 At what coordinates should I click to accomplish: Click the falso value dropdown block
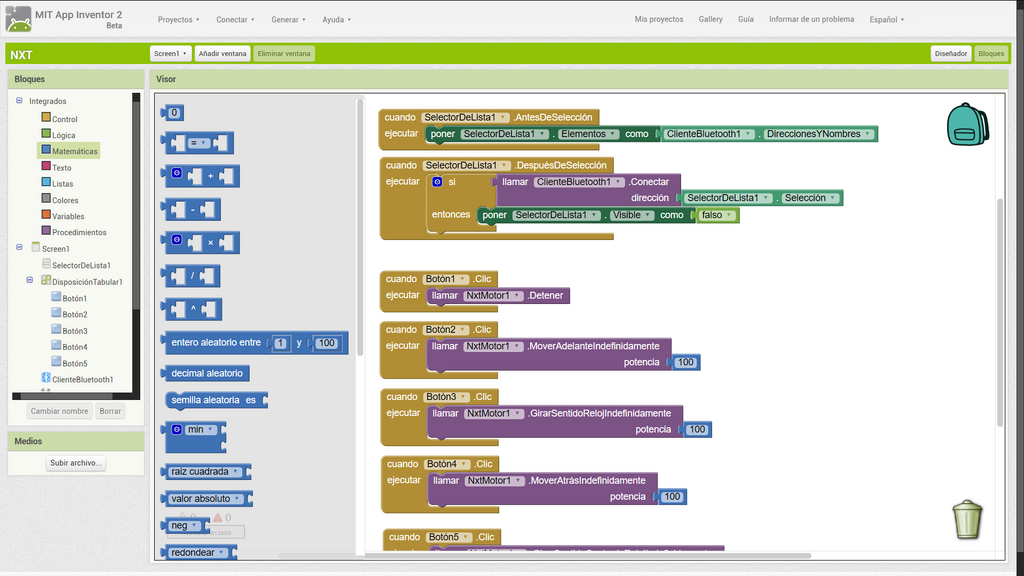click(716, 215)
